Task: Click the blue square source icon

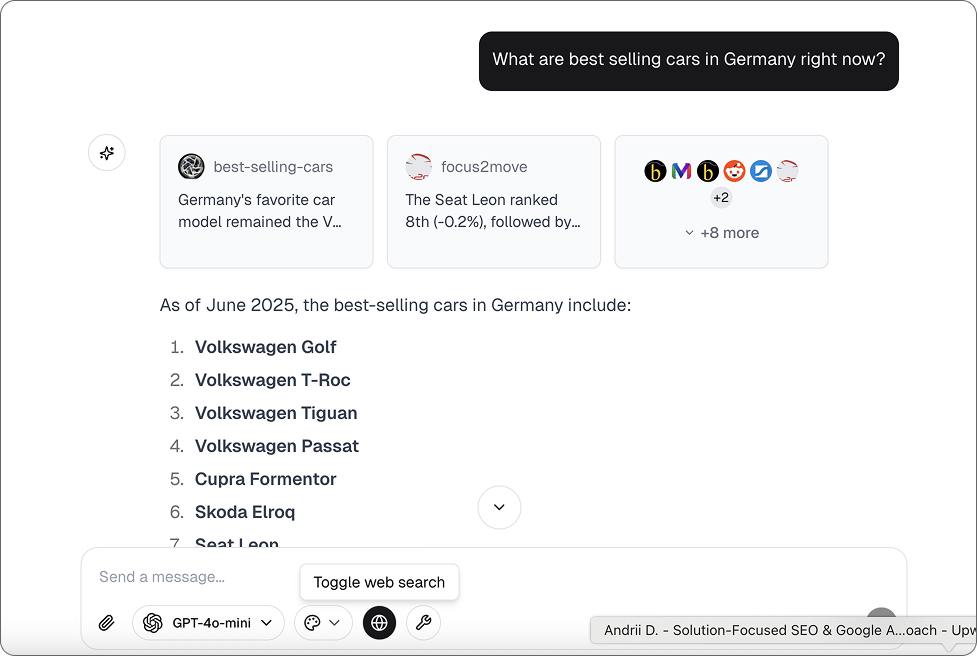Action: coord(761,171)
